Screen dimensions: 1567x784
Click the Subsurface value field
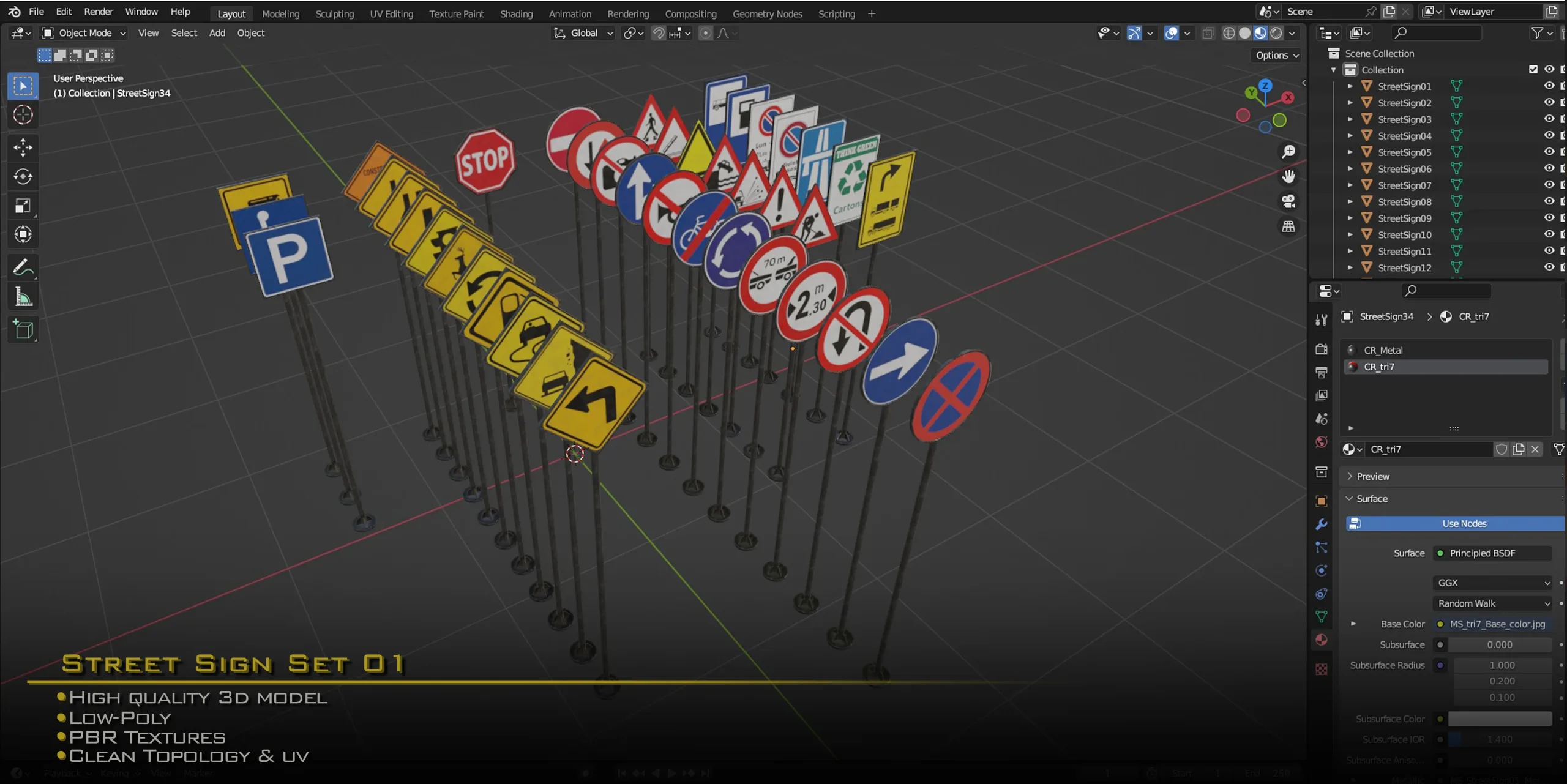pyautogui.click(x=1499, y=644)
